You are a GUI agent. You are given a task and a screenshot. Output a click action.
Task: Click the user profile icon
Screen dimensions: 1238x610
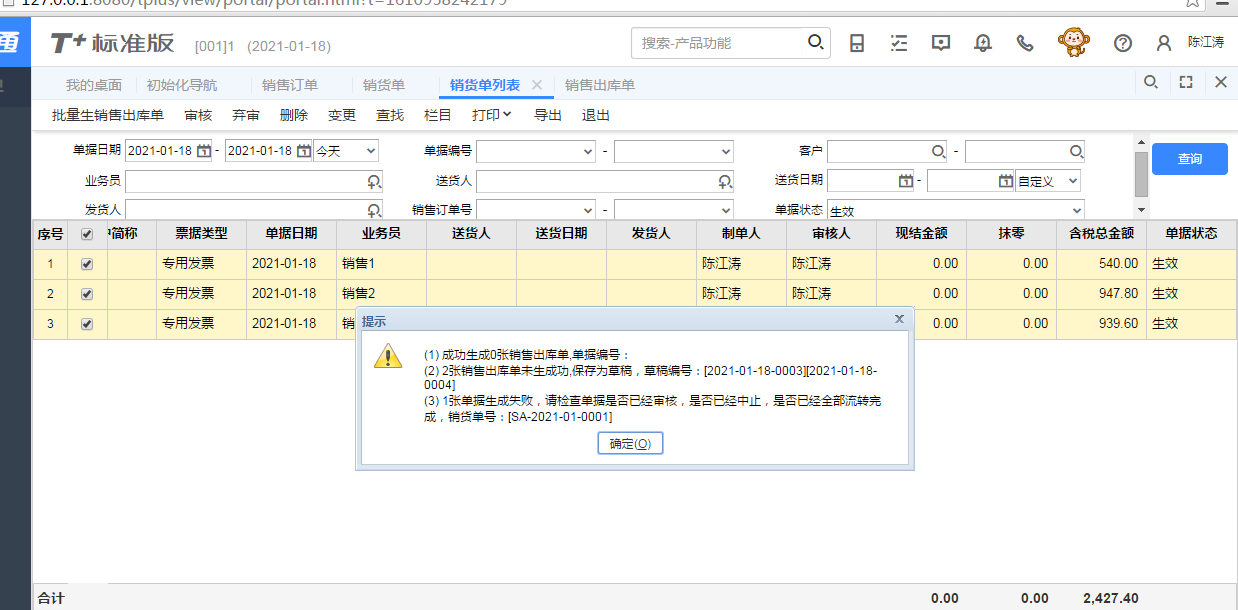[1163, 43]
